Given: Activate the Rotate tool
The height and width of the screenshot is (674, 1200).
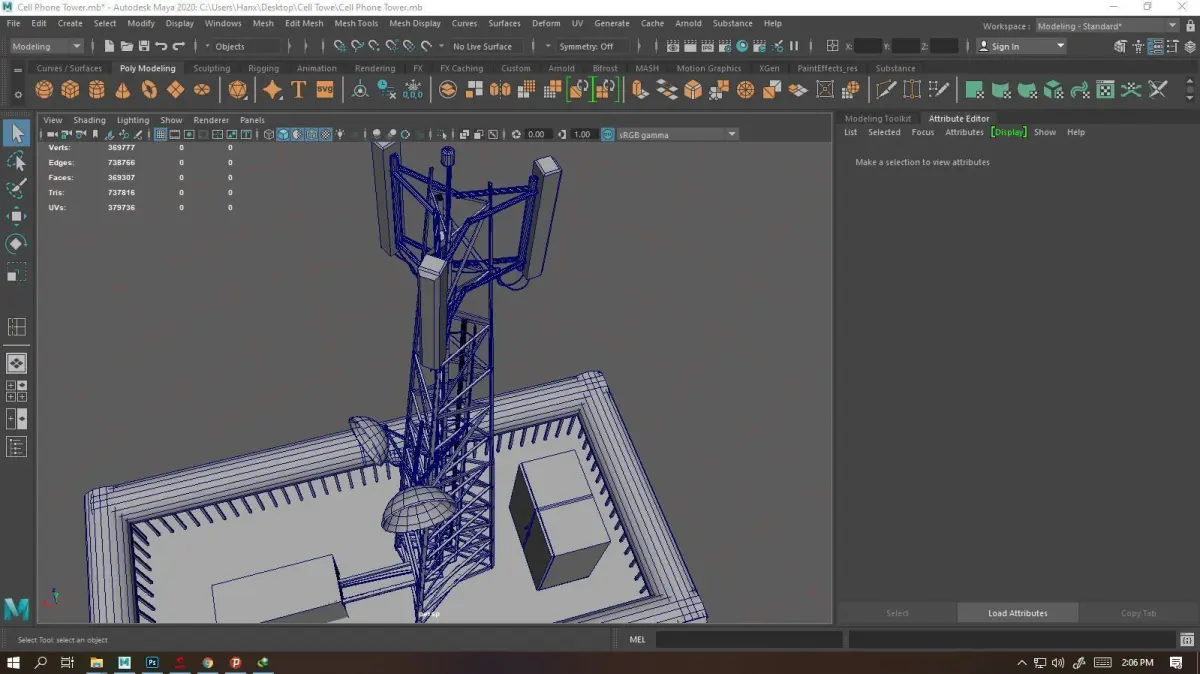Looking at the screenshot, I should click(17, 244).
